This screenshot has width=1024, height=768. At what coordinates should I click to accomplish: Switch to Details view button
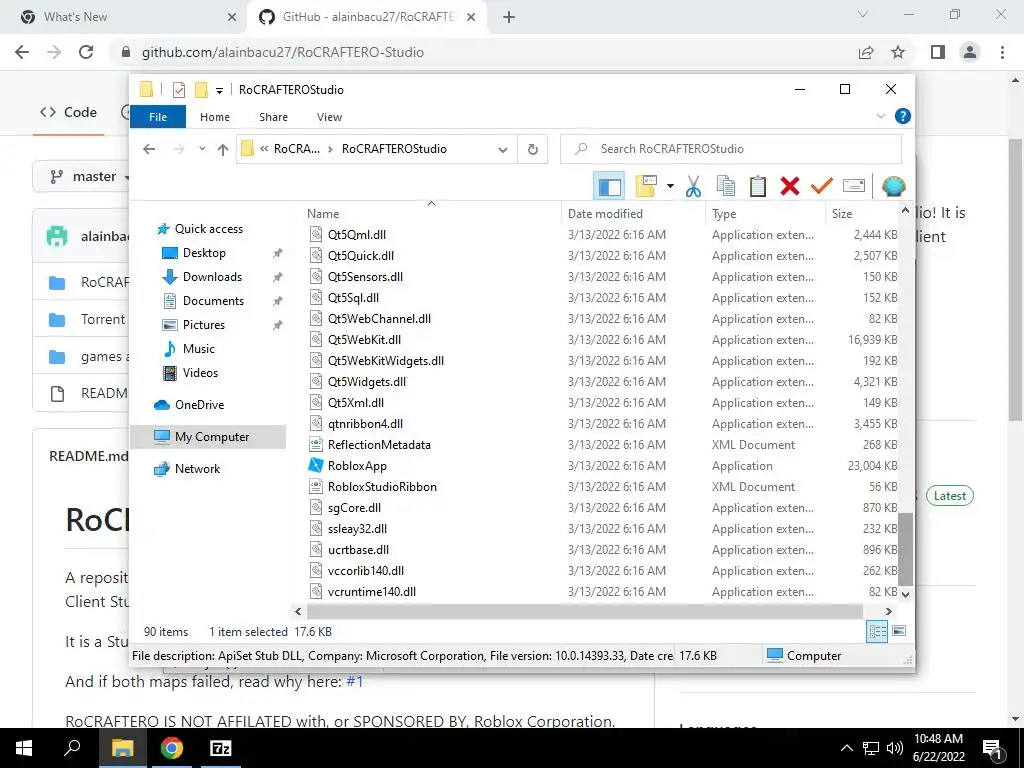tap(877, 631)
